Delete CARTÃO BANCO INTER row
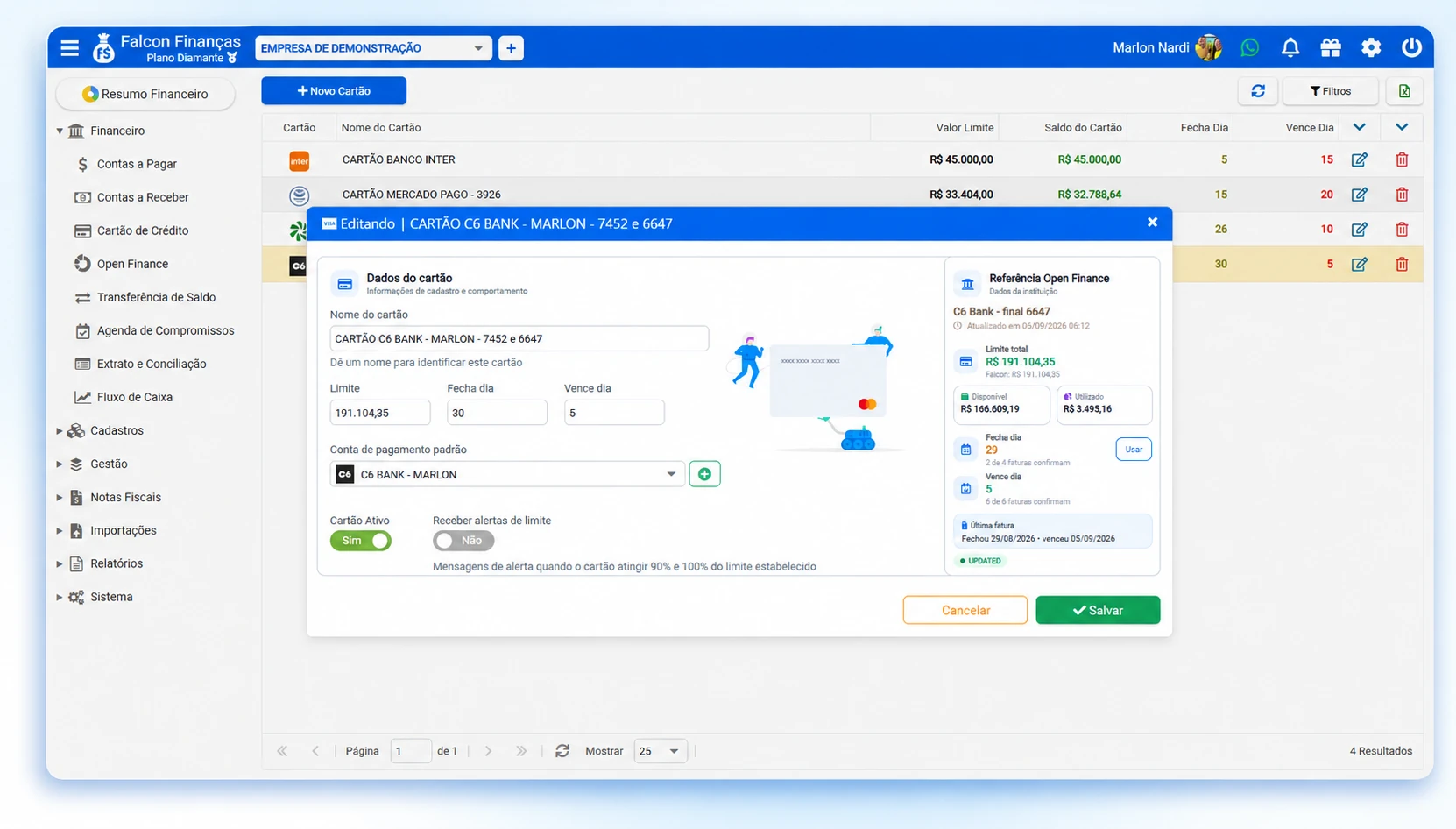The width and height of the screenshot is (1456, 829). (1402, 159)
